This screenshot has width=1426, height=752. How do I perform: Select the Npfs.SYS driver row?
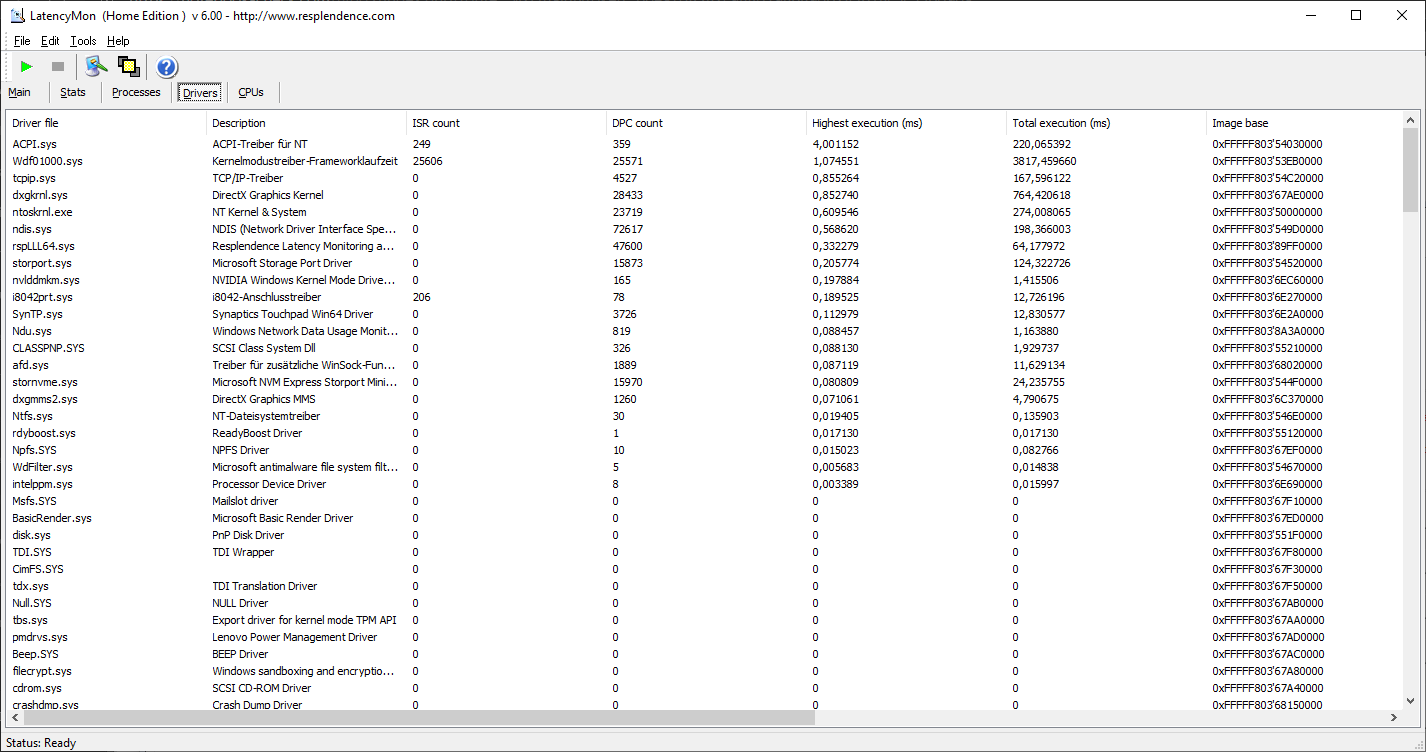coord(705,450)
